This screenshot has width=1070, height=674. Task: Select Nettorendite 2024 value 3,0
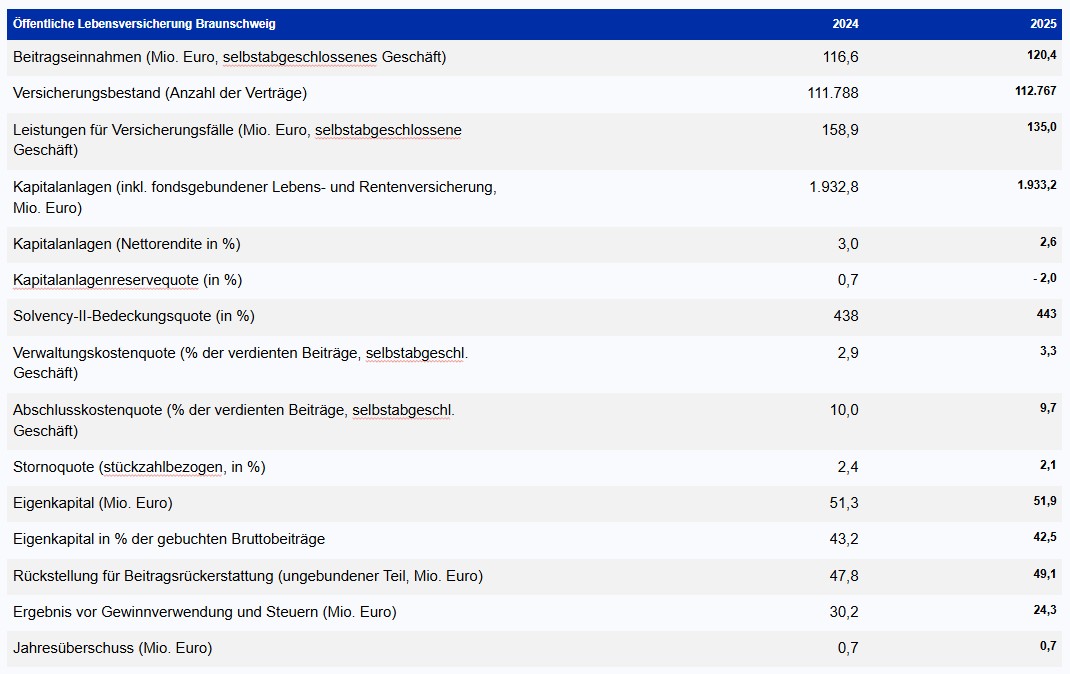pyautogui.click(x=848, y=244)
